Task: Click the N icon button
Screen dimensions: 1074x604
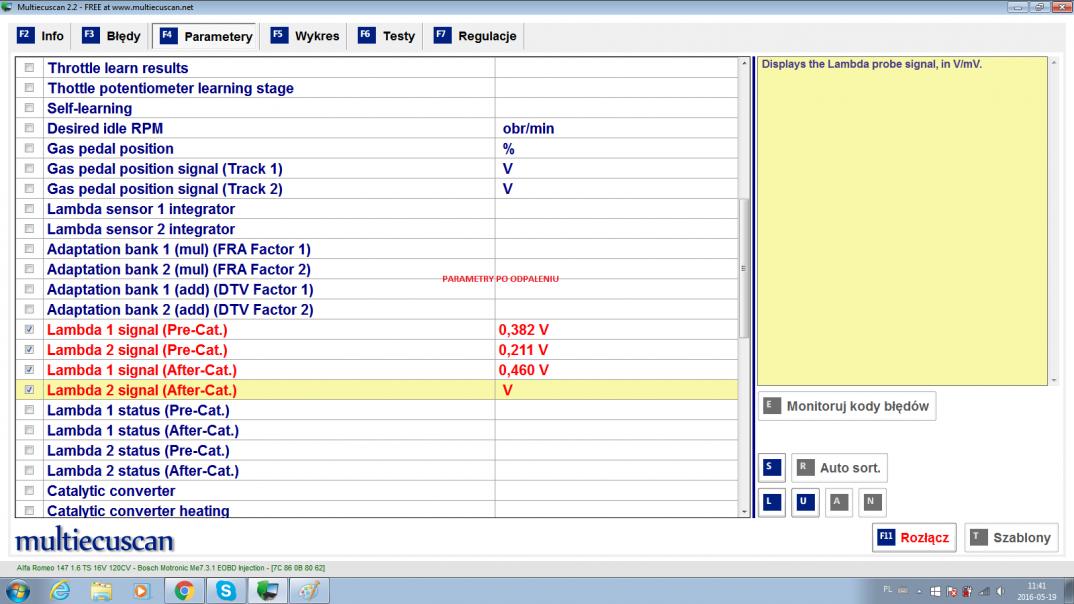Action: tap(872, 502)
